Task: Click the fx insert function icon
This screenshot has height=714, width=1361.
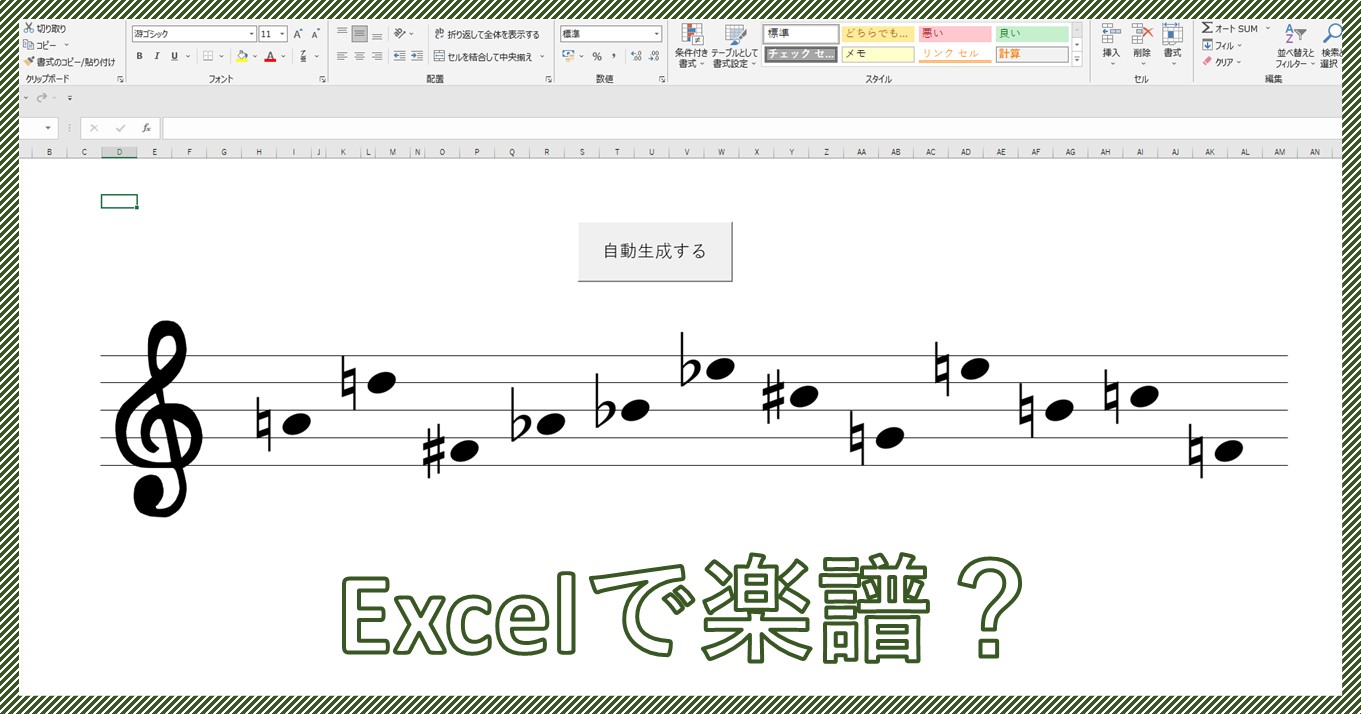Action: (146, 128)
